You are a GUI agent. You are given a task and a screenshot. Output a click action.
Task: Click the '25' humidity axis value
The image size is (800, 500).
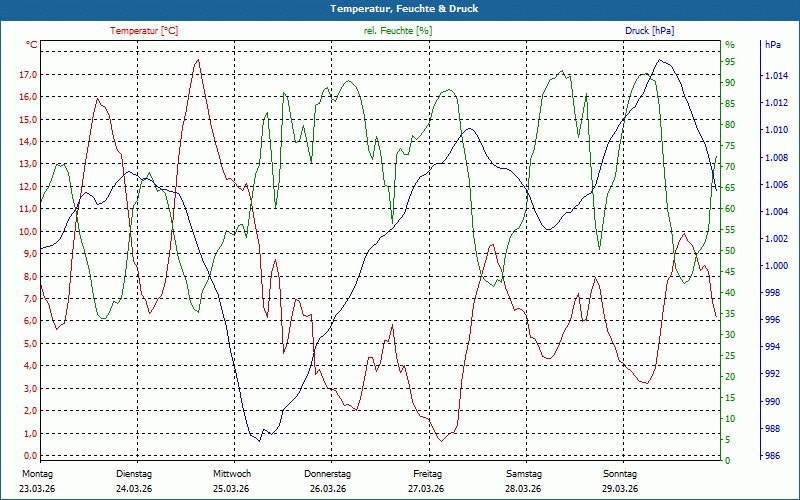[x=730, y=356]
